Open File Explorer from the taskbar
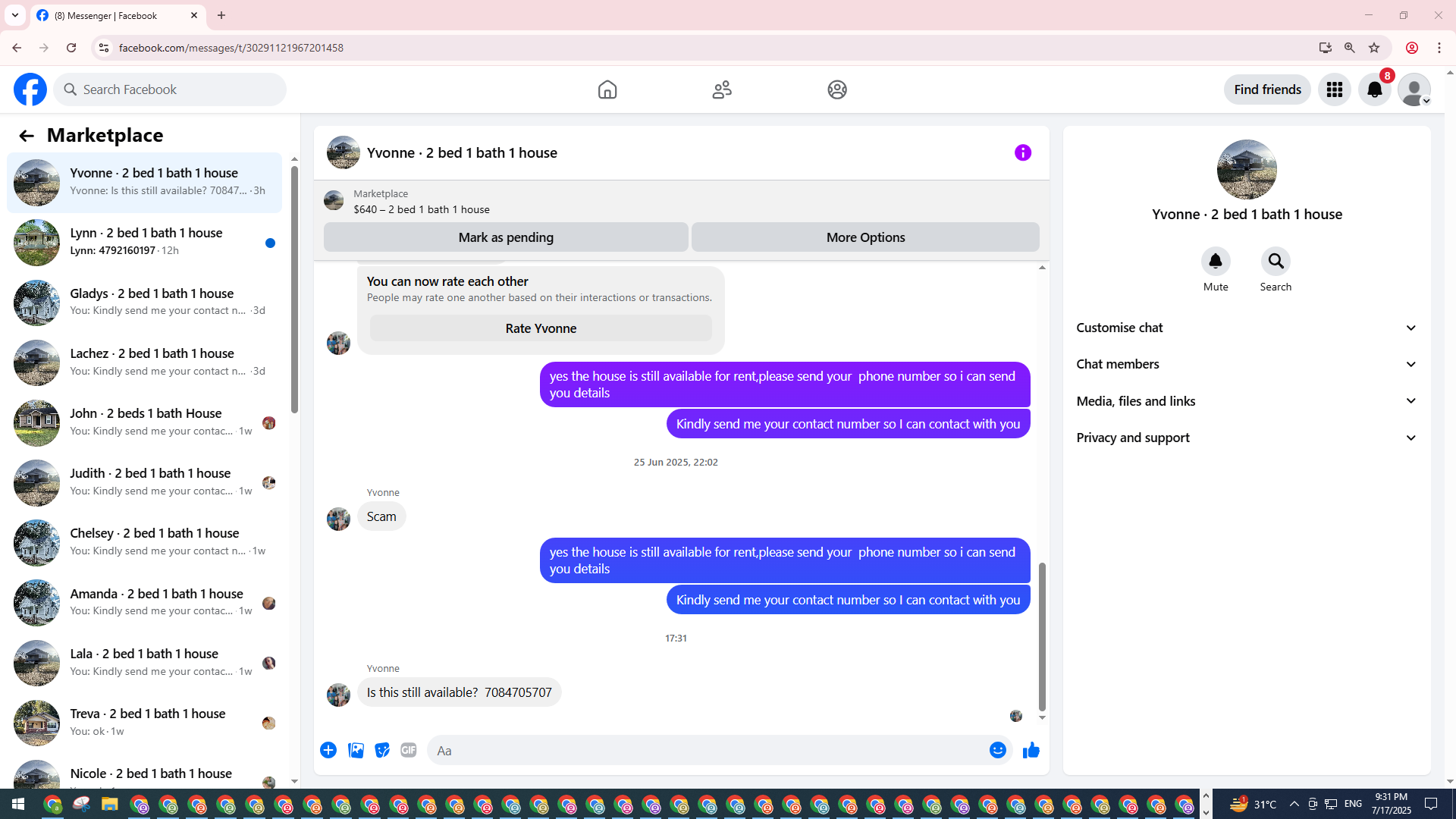This screenshot has width=1456, height=819. [x=110, y=804]
